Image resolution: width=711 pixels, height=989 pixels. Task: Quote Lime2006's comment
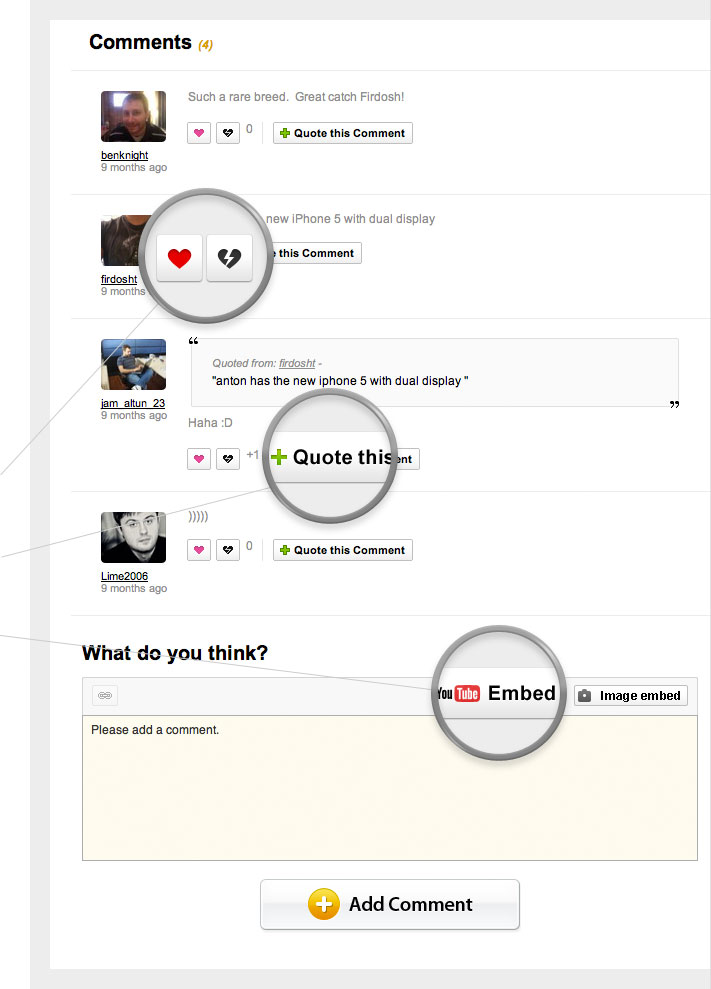click(x=342, y=550)
